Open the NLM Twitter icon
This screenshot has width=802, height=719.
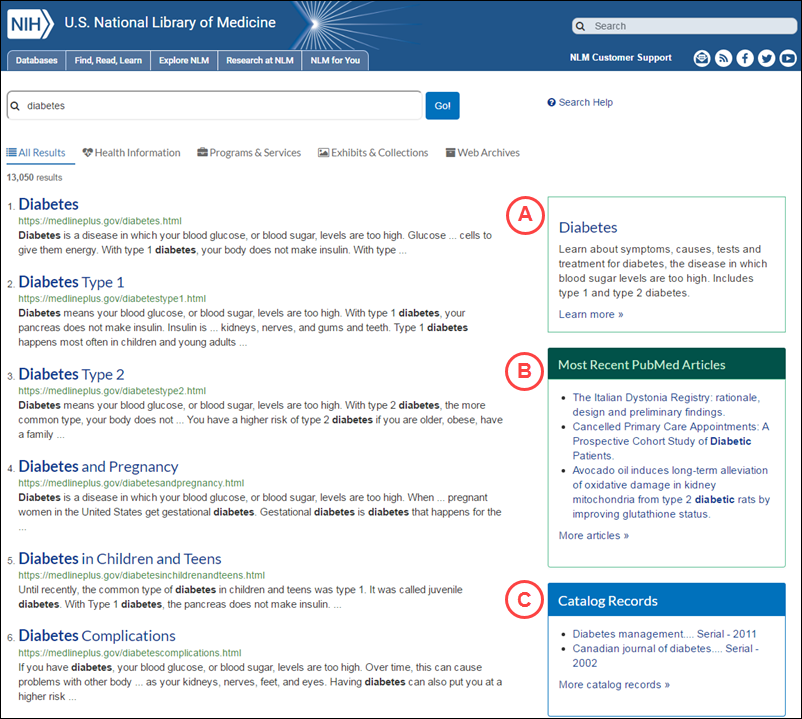(766, 59)
